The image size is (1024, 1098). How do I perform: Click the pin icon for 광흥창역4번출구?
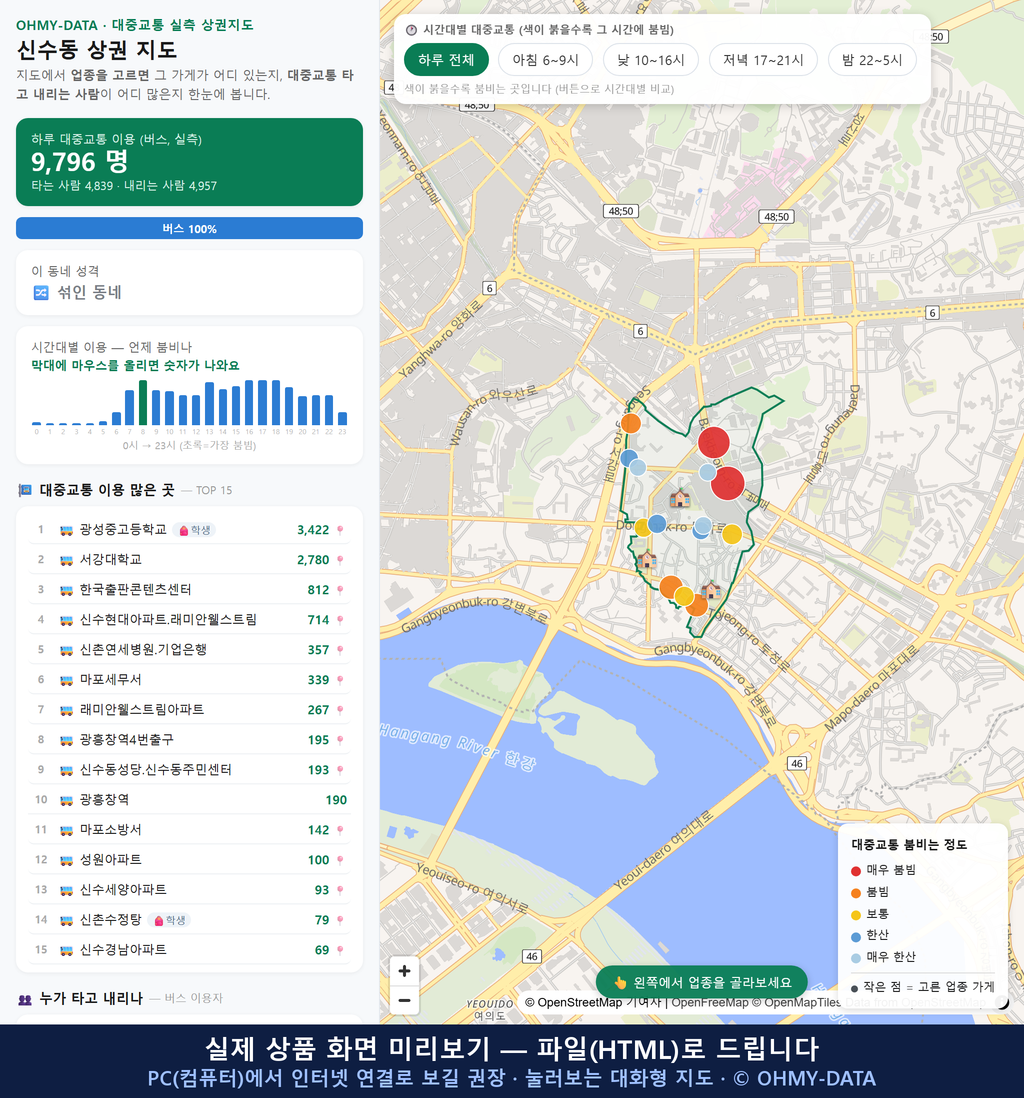tap(340, 740)
